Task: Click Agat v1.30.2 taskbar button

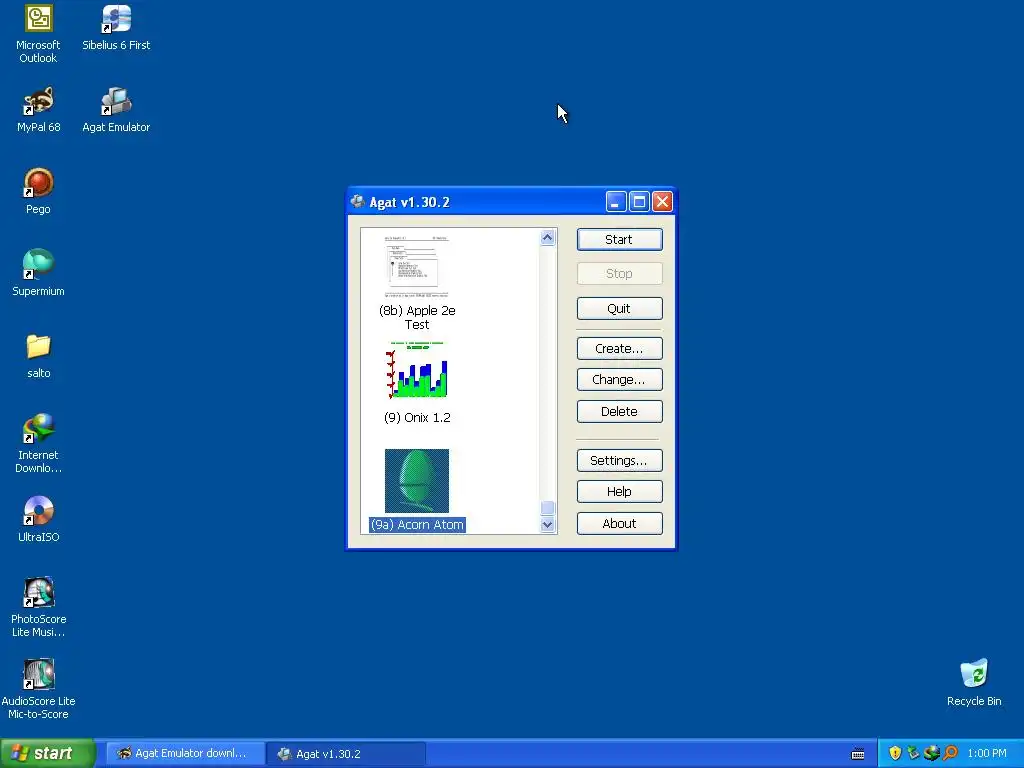Action: pos(345,754)
